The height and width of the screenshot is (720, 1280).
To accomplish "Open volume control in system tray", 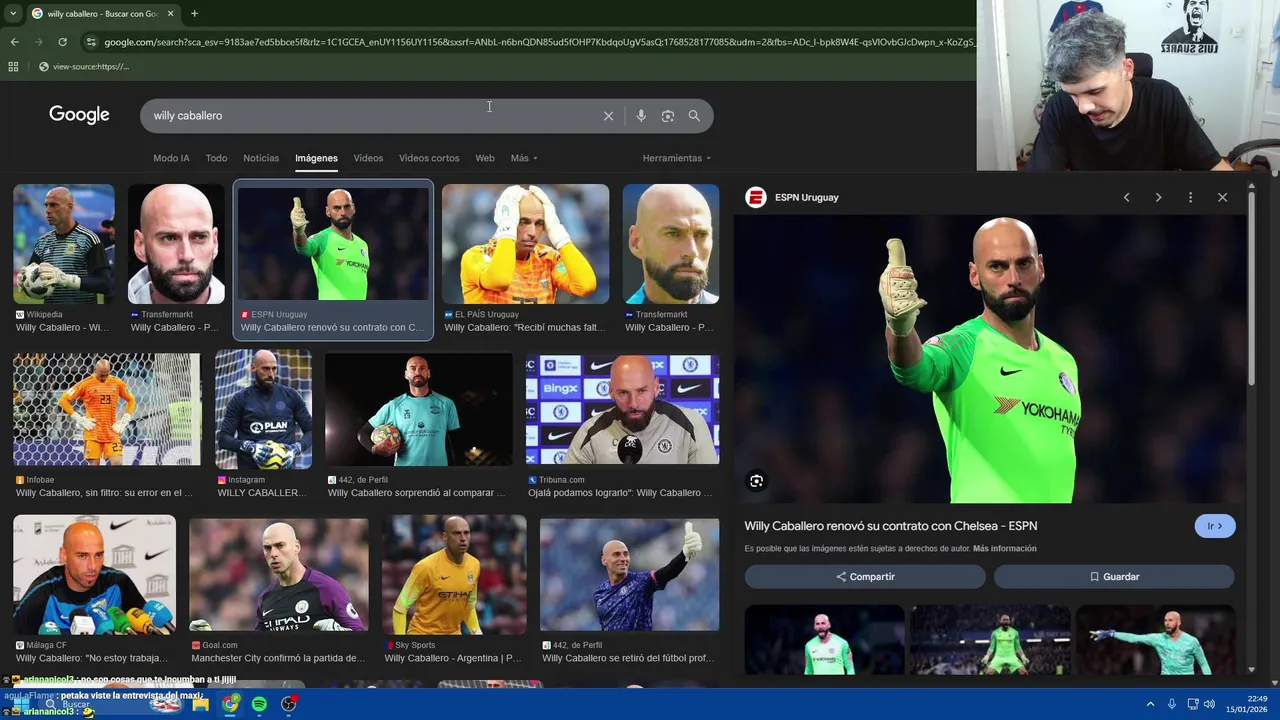I will tap(1209, 704).
